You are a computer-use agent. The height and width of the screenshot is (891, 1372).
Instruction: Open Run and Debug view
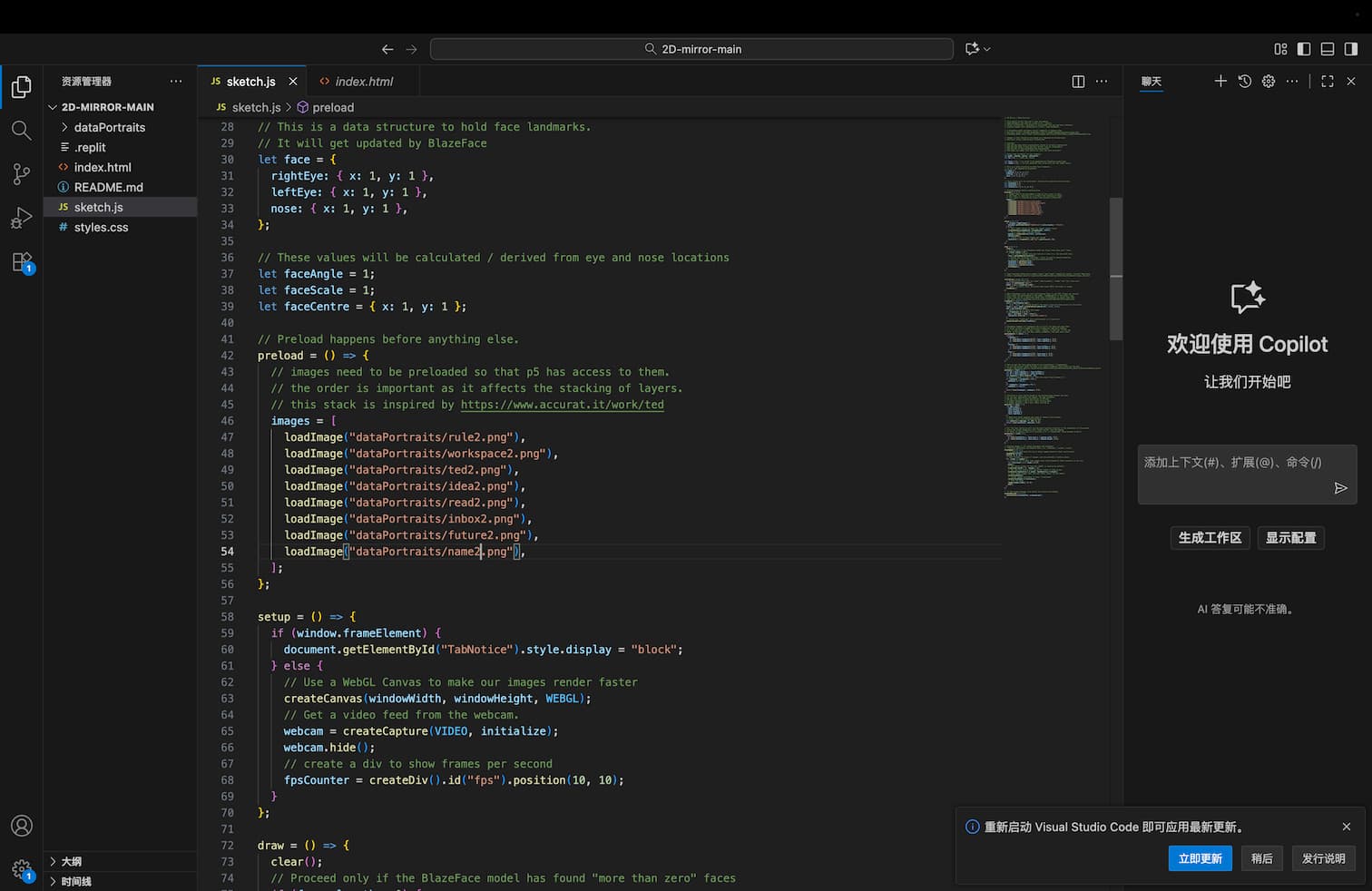(x=21, y=218)
